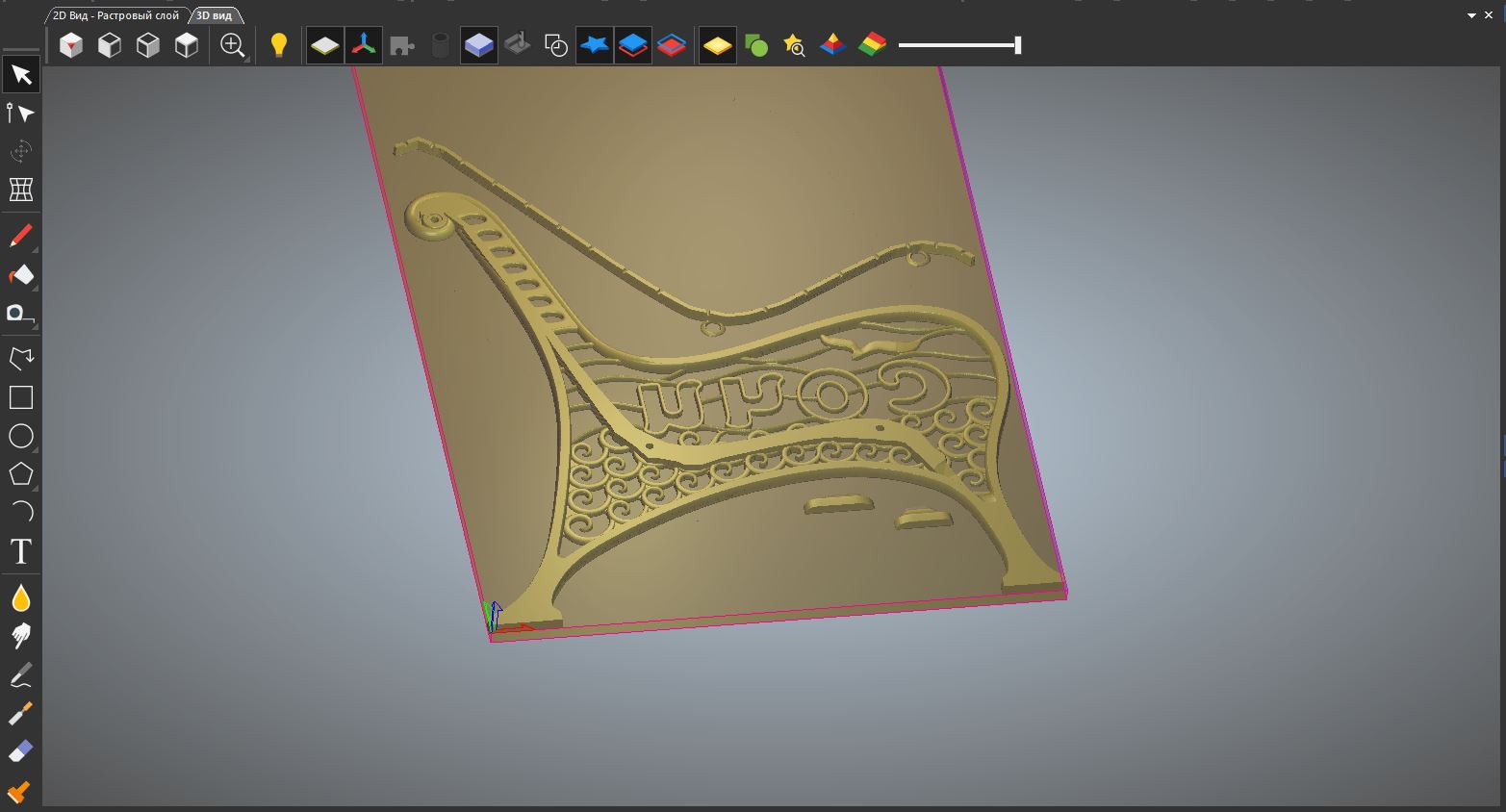This screenshot has width=1506, height=812.
Task: Click the isometric view cube with red corner
Action: (x=71, y=45)
